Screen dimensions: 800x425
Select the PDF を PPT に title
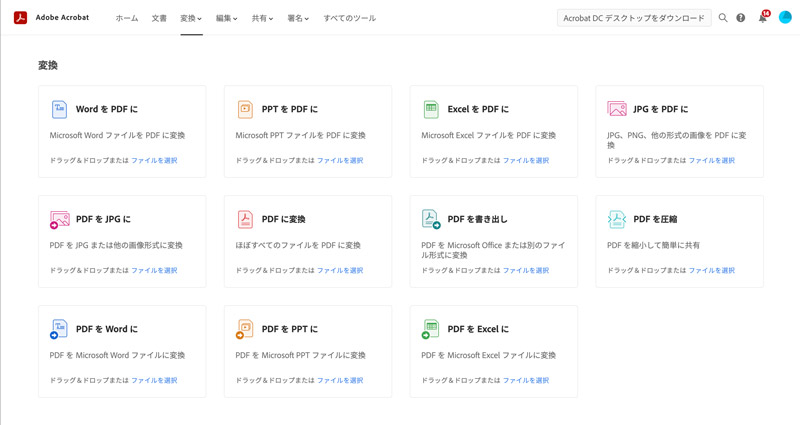[290, 329]
